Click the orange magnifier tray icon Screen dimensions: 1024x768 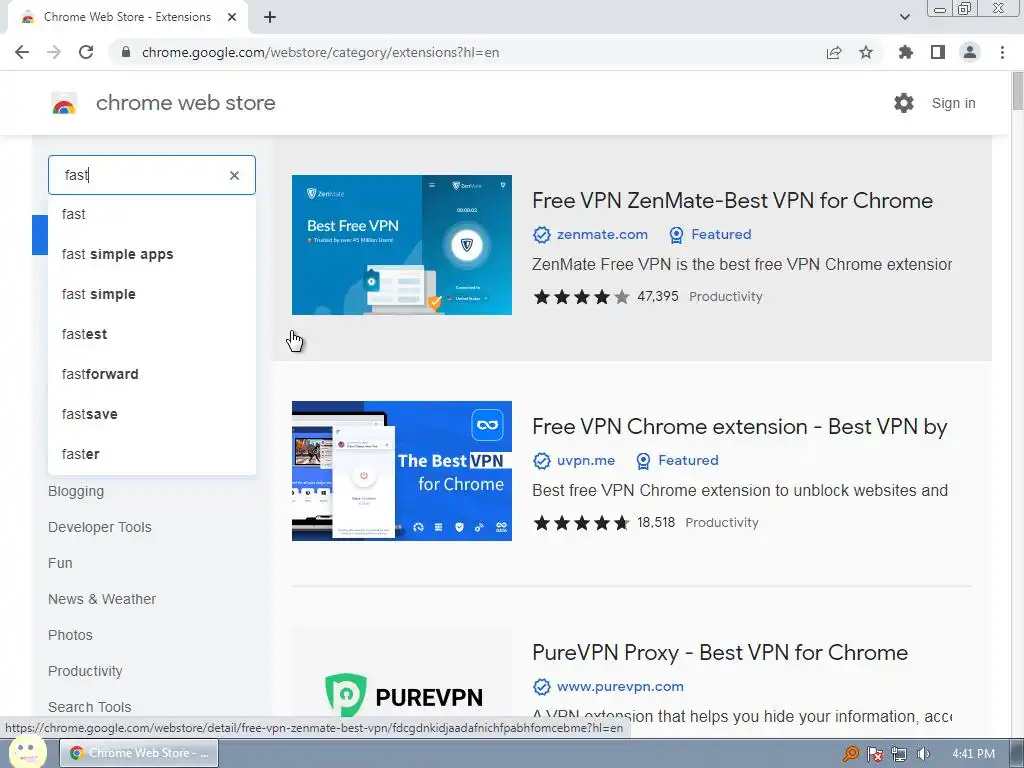(850, 754)
